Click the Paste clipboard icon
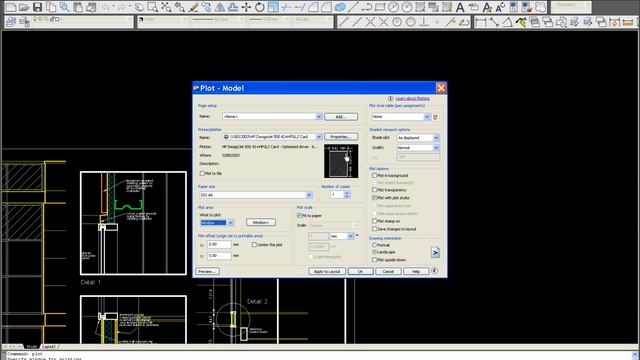The width and height of the screenshot is (640, 360). 78,7
